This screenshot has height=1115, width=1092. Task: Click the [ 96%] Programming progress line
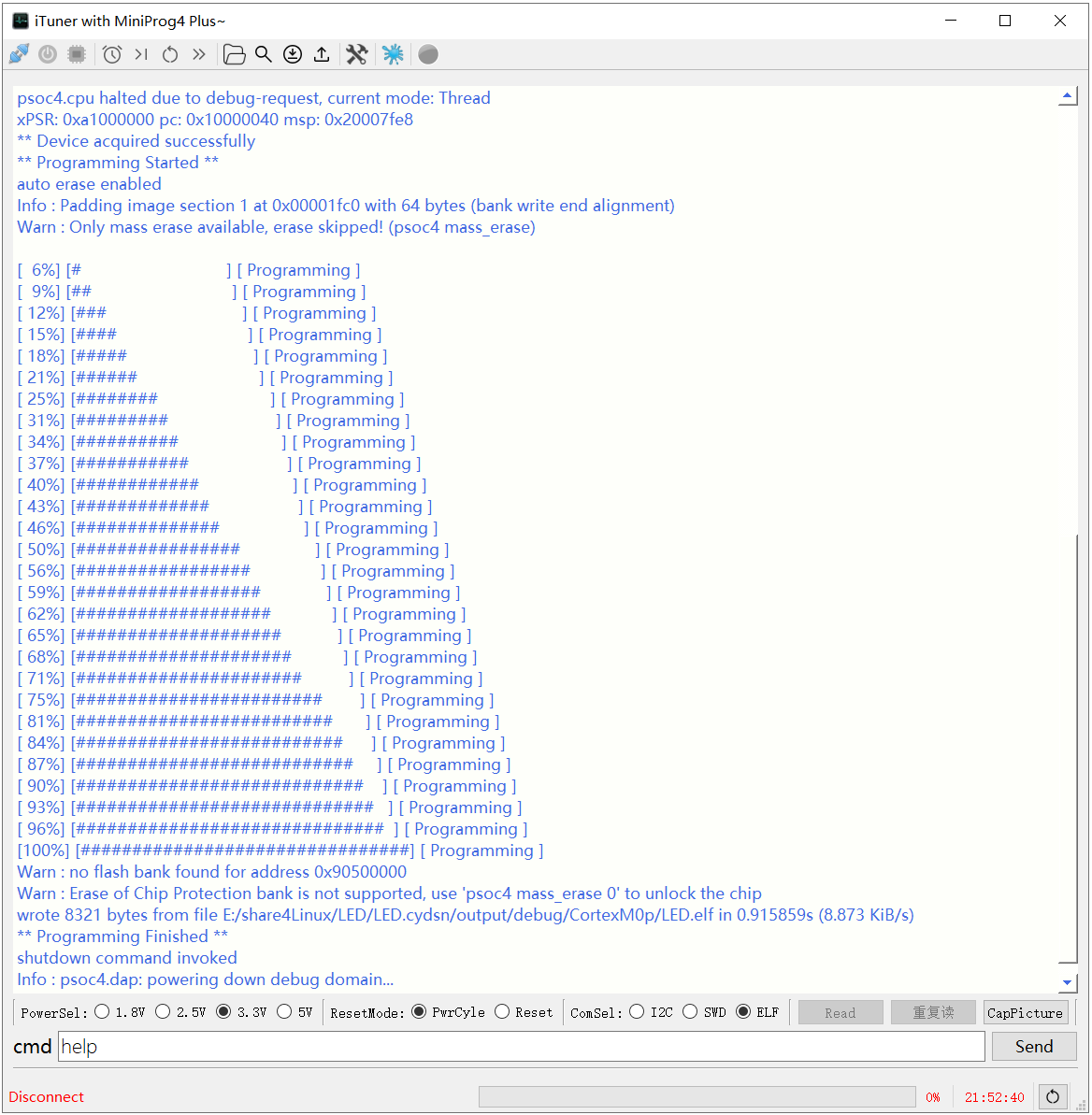[x=272, y=829]
